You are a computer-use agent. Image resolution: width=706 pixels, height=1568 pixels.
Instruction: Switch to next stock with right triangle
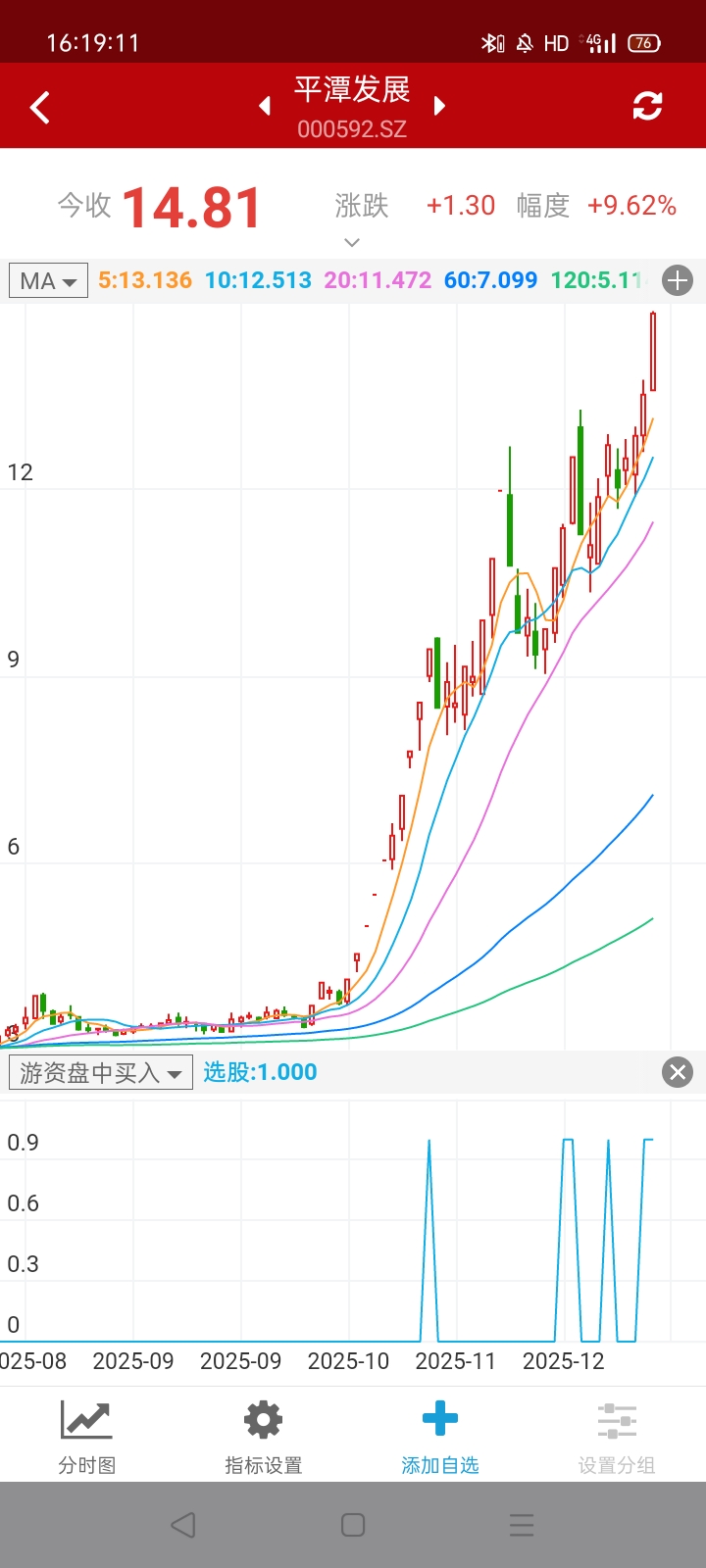(x=439, y=106)
